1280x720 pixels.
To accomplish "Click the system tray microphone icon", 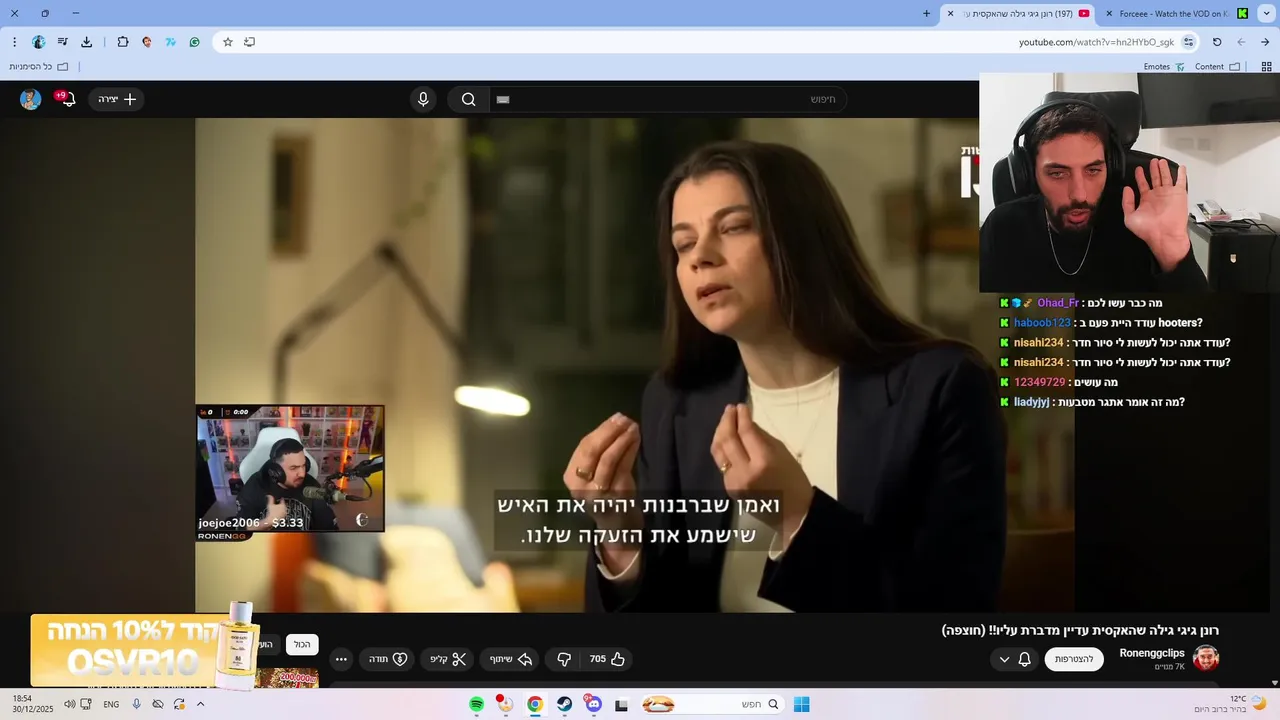I will [x=137, y=704].
